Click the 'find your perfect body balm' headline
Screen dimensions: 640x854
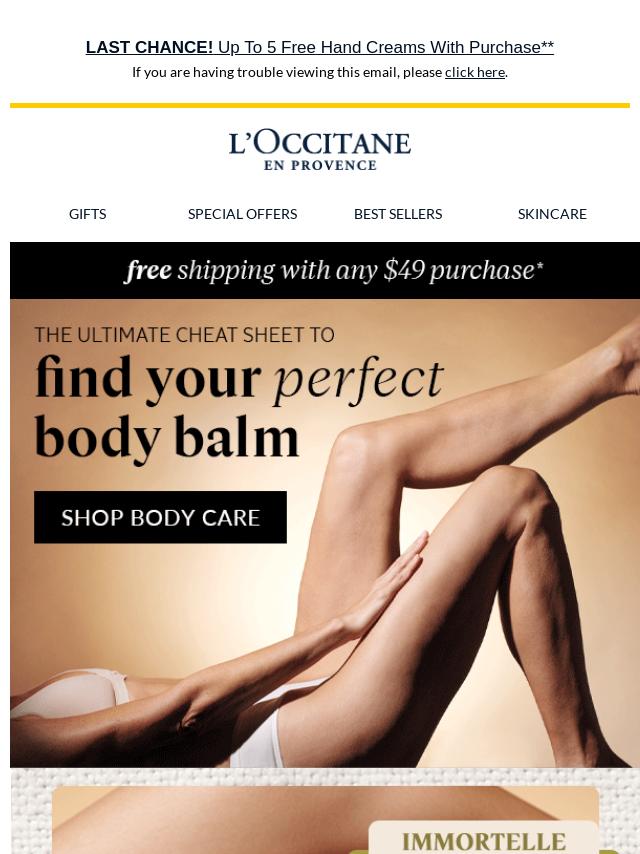[x=240, y=407]
